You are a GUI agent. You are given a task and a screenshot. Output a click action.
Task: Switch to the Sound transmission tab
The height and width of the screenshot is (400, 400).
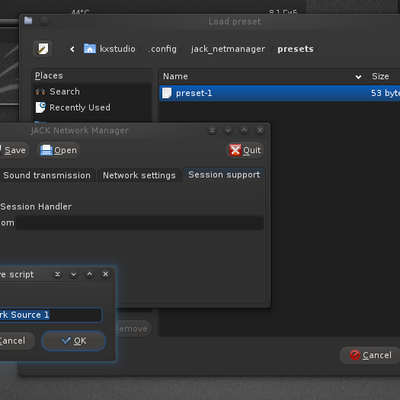[x=47, y=175]
